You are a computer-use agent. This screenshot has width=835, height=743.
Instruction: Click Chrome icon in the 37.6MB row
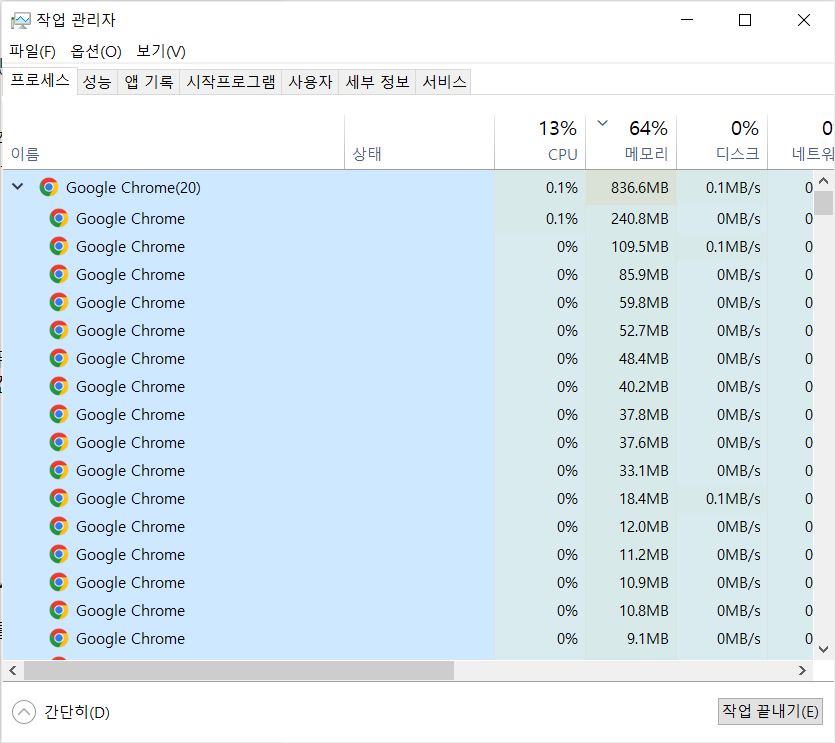59,442
